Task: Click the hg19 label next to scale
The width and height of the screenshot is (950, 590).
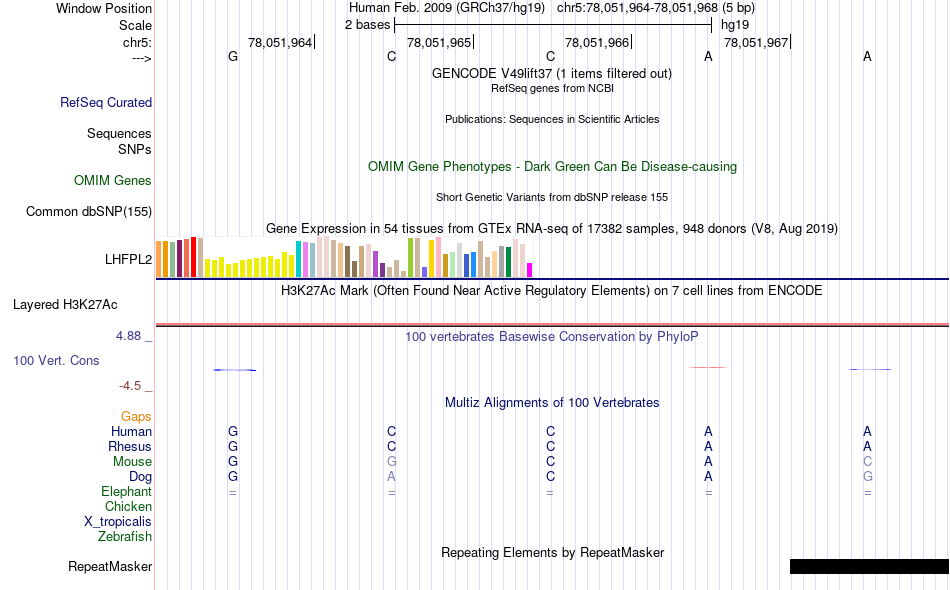Action: click(x=735, y=25)
